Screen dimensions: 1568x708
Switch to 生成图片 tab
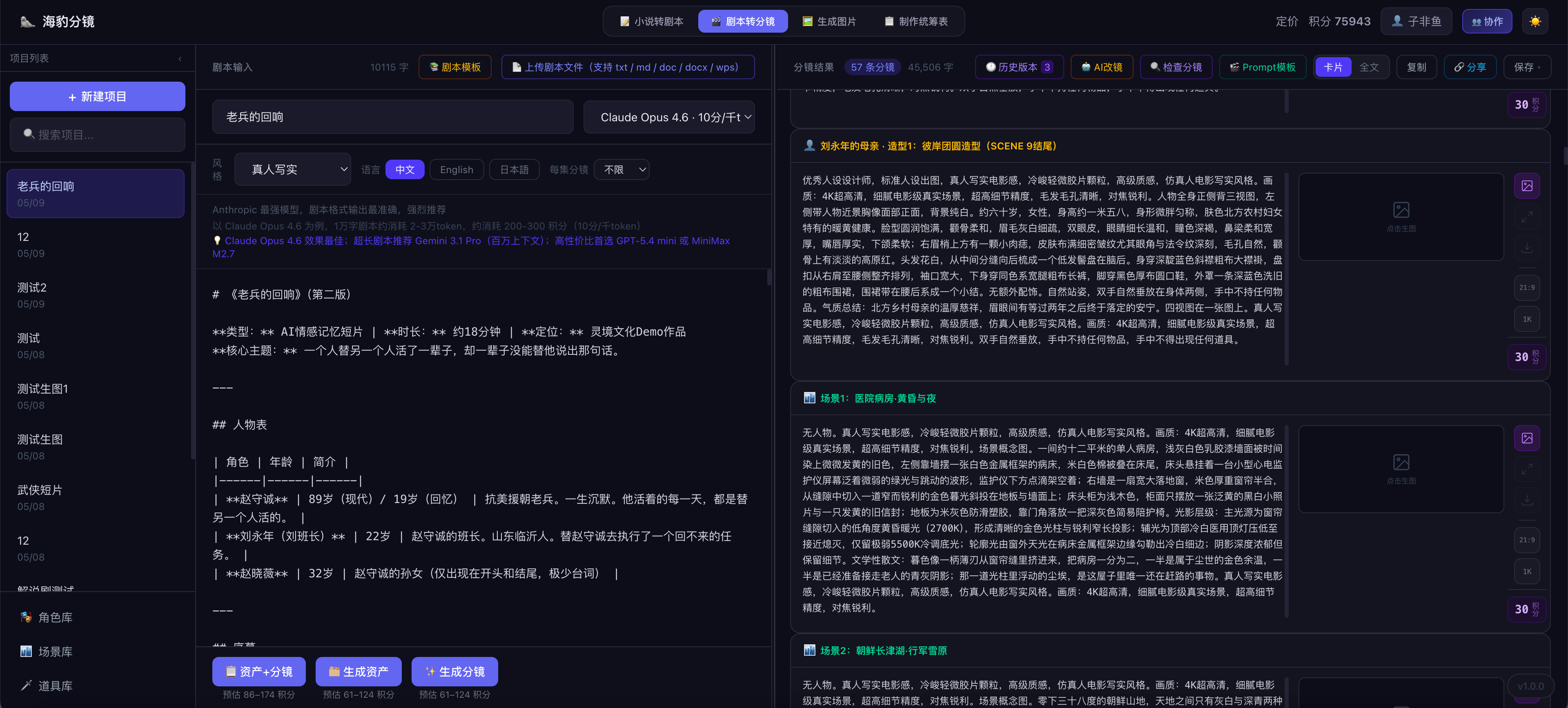[829, 21]
